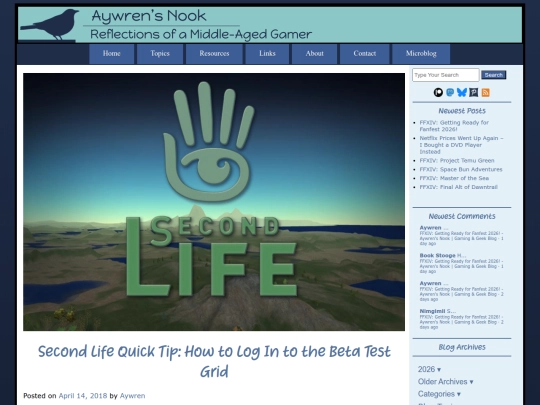Click the April 14, 2018 post date
The width and height of the screenshot is (540, 405).
click(83, 396)
